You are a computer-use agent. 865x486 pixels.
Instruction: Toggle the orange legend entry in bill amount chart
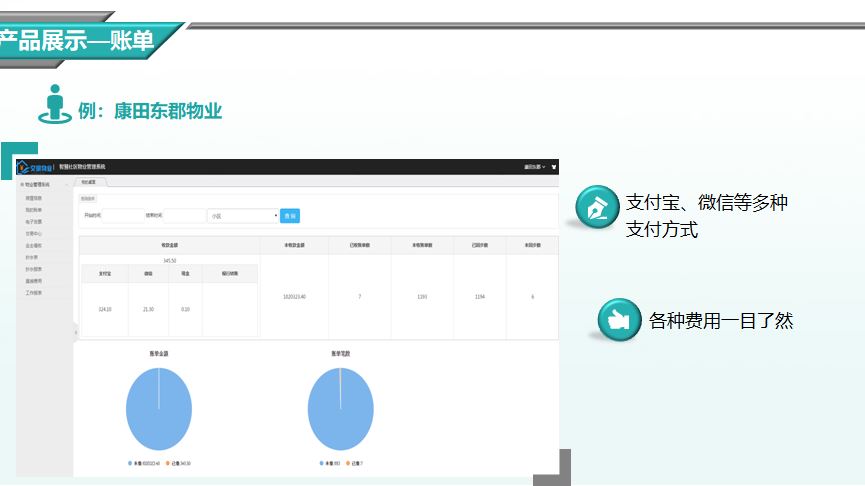[x=177, y=463]
